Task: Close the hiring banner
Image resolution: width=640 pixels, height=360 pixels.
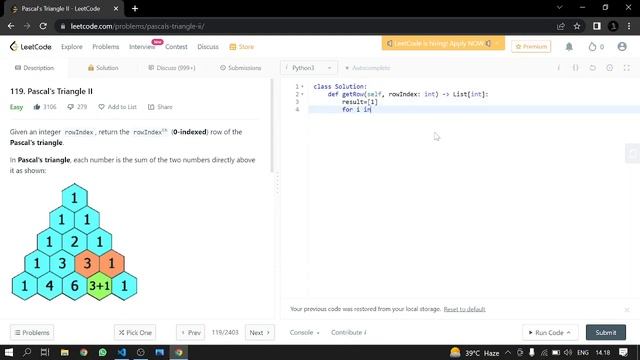Action: coord(497,43)
